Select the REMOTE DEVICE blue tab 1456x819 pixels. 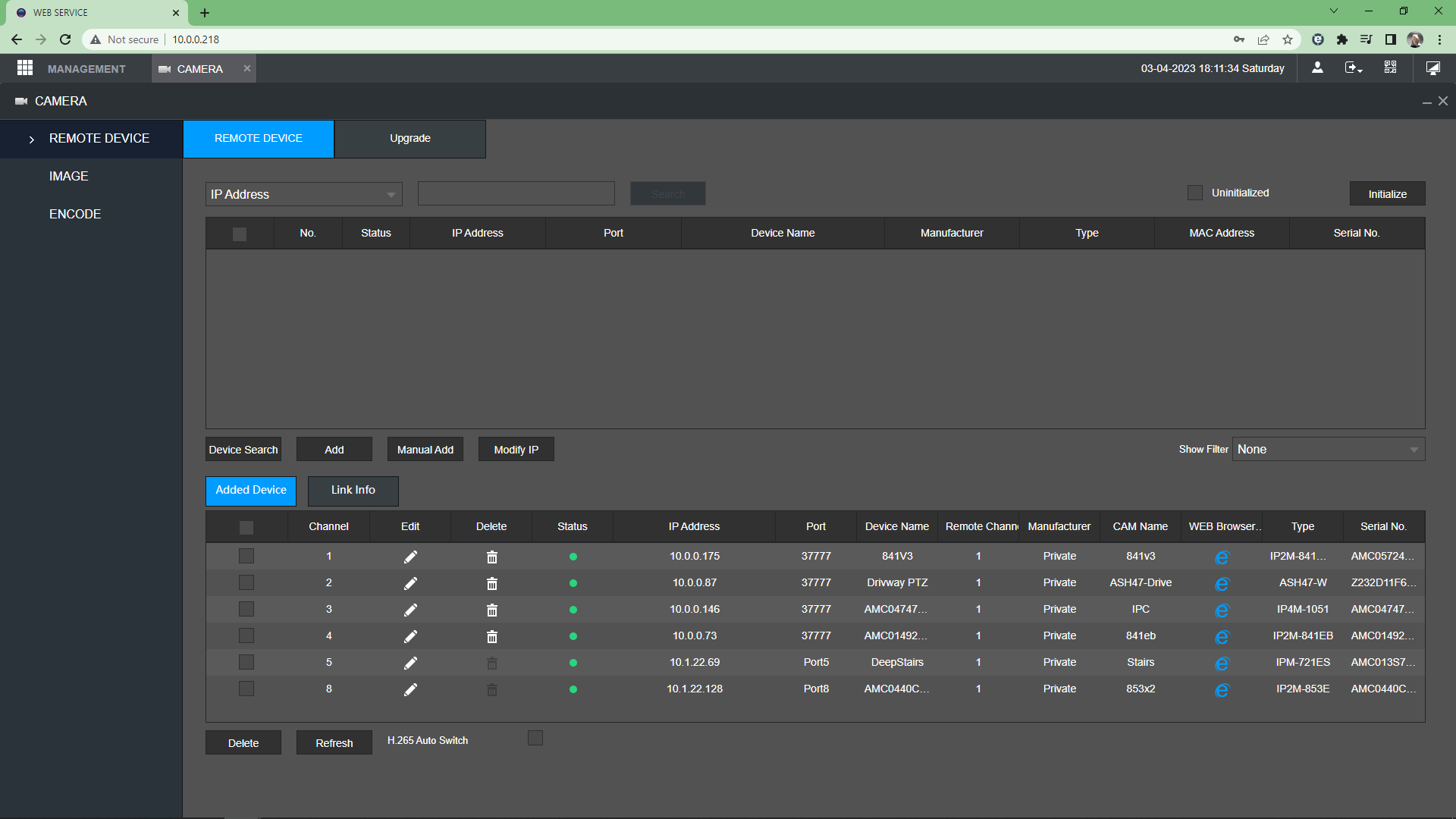(259, 139)
